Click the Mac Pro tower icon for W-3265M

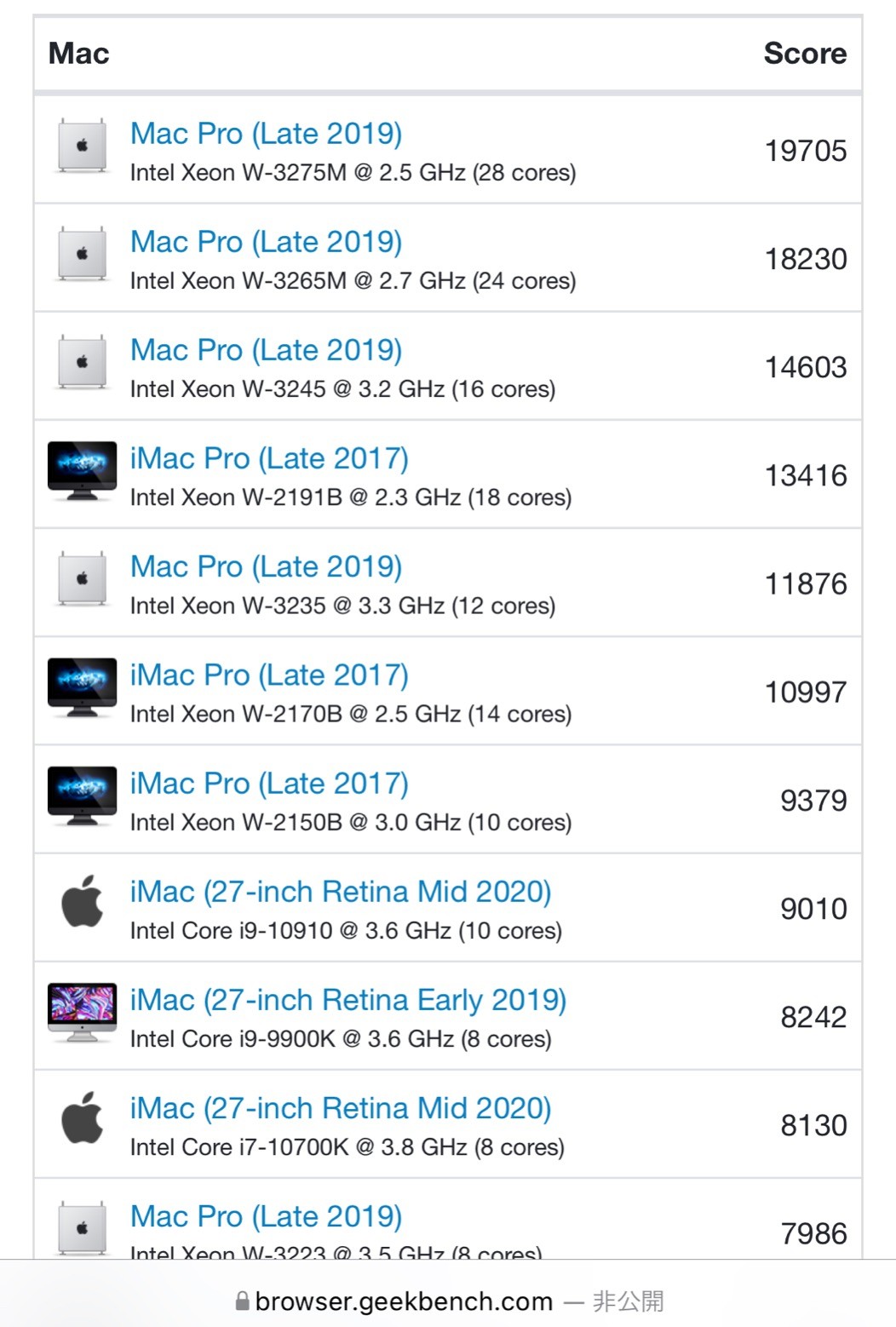pos(82,254)
